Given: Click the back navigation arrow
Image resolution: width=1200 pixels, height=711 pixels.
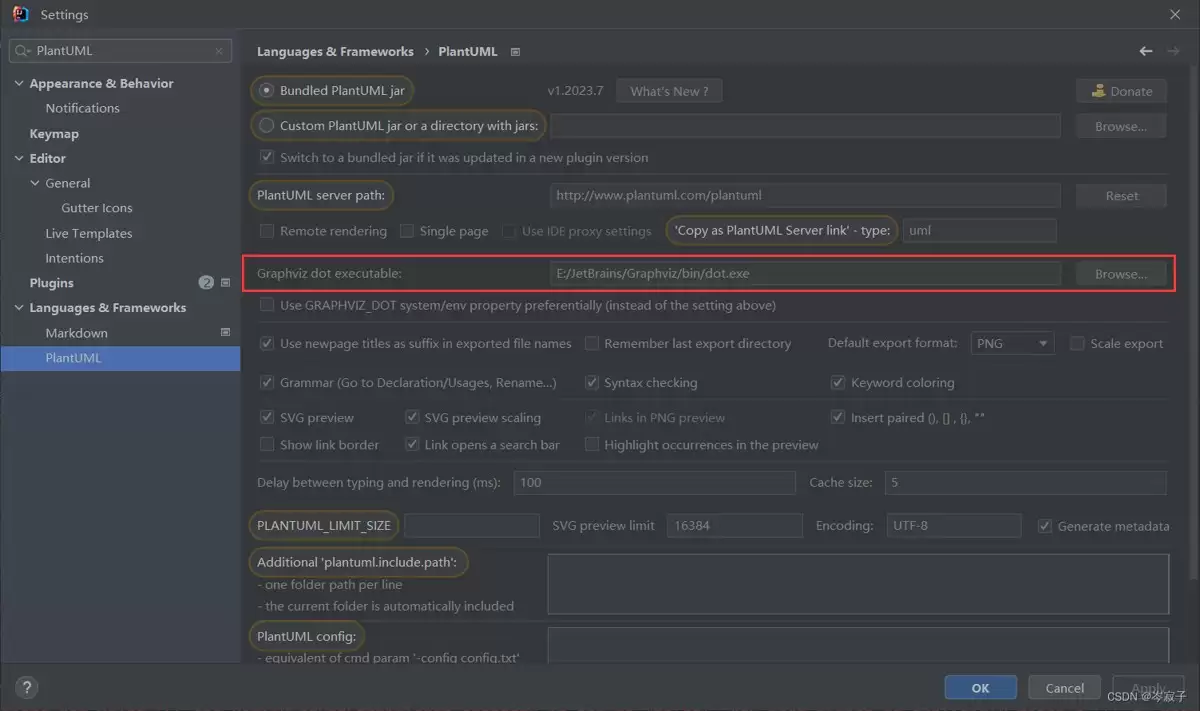Looking at the screenshot, I should tap(1146, 51).
